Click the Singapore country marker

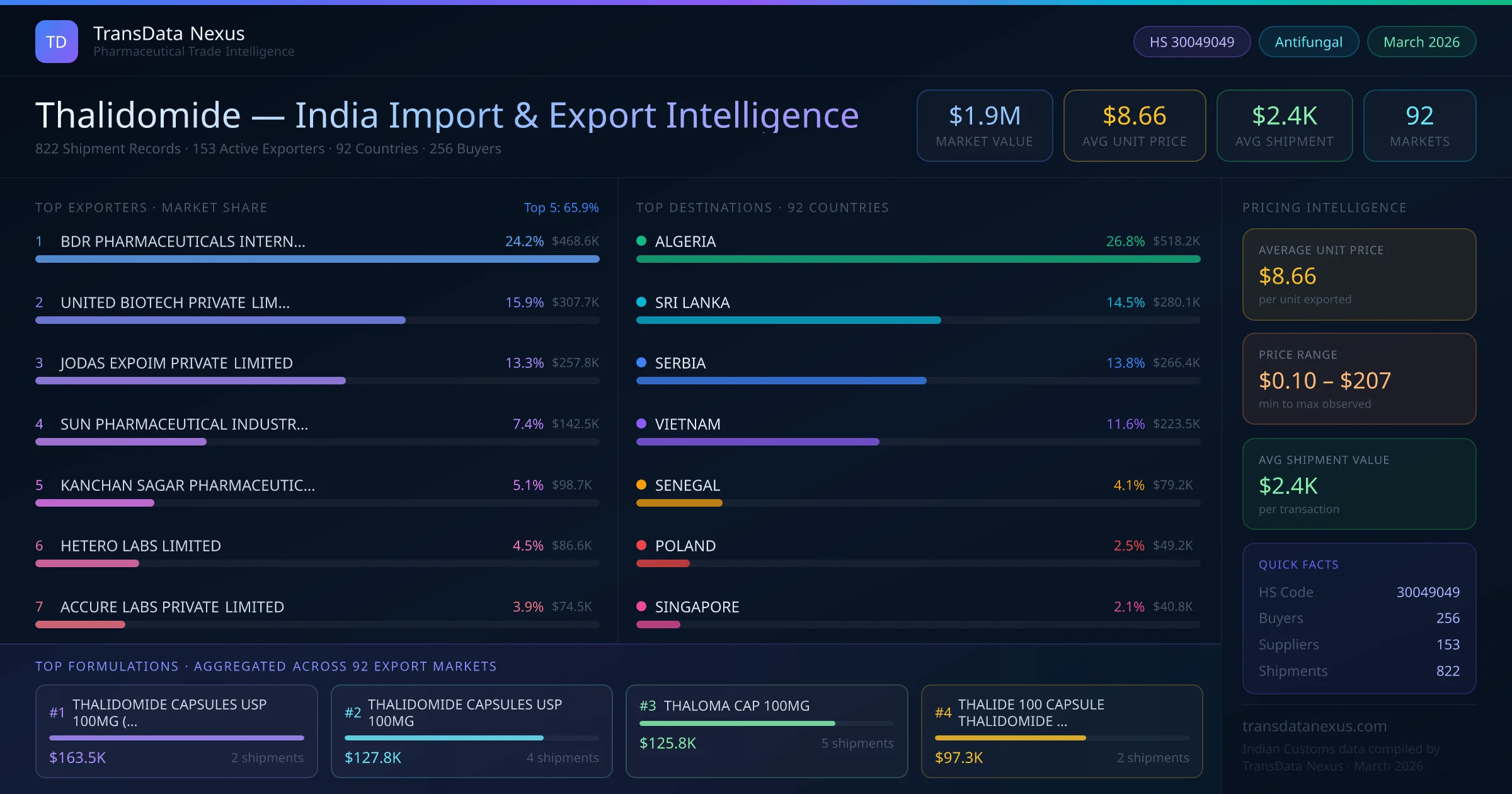(641, 606)
